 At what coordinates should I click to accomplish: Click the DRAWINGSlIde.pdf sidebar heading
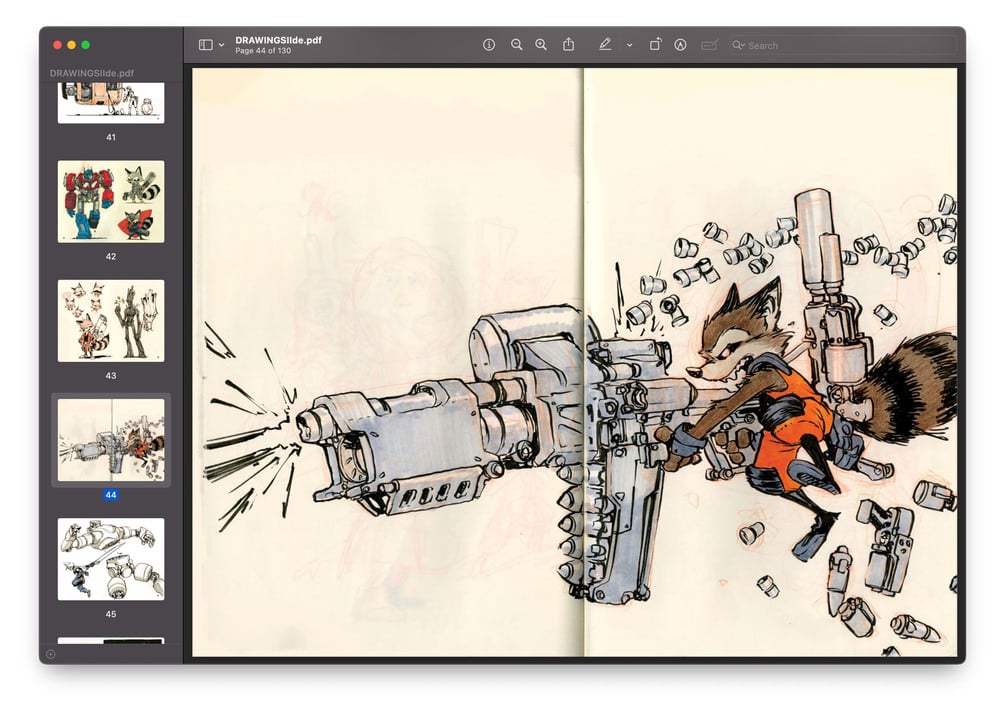click(x=92, y=73)
